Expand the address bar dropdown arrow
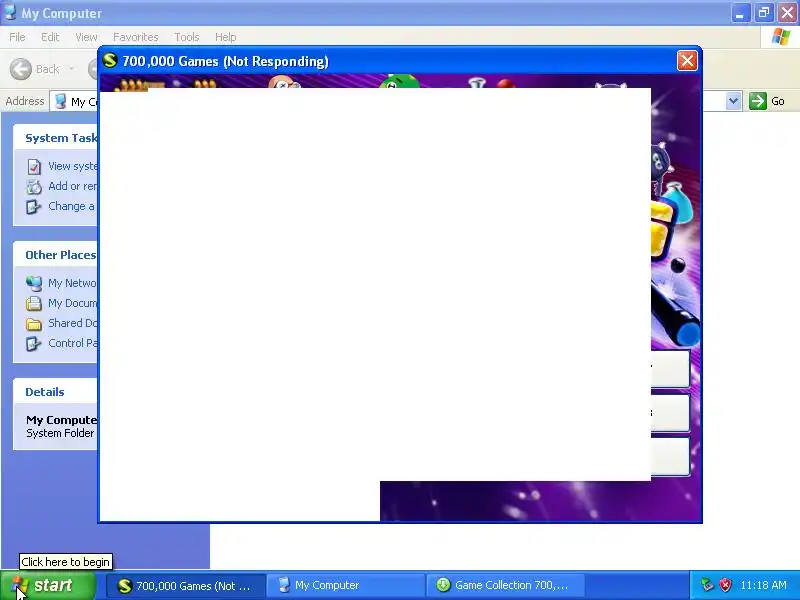Viewport: 800px width, 600px height. [x=733, y=101]
